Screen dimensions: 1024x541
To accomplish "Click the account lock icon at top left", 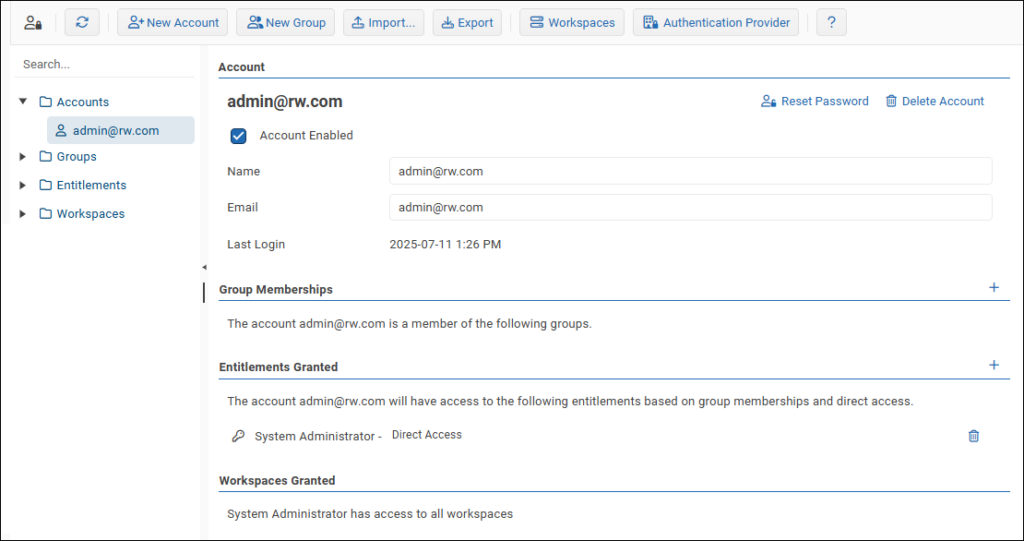I will pos(33,22).
